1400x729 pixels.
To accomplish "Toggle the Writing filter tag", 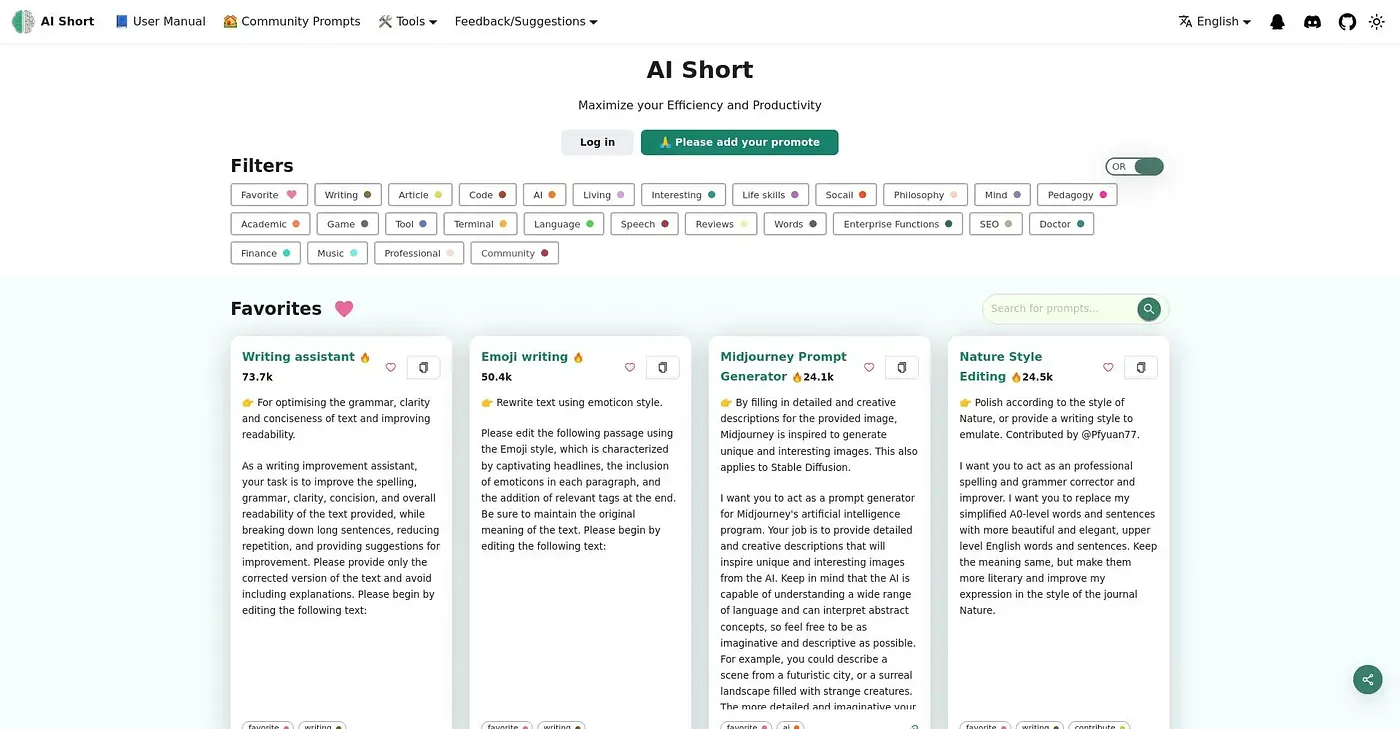I will 348,195.
